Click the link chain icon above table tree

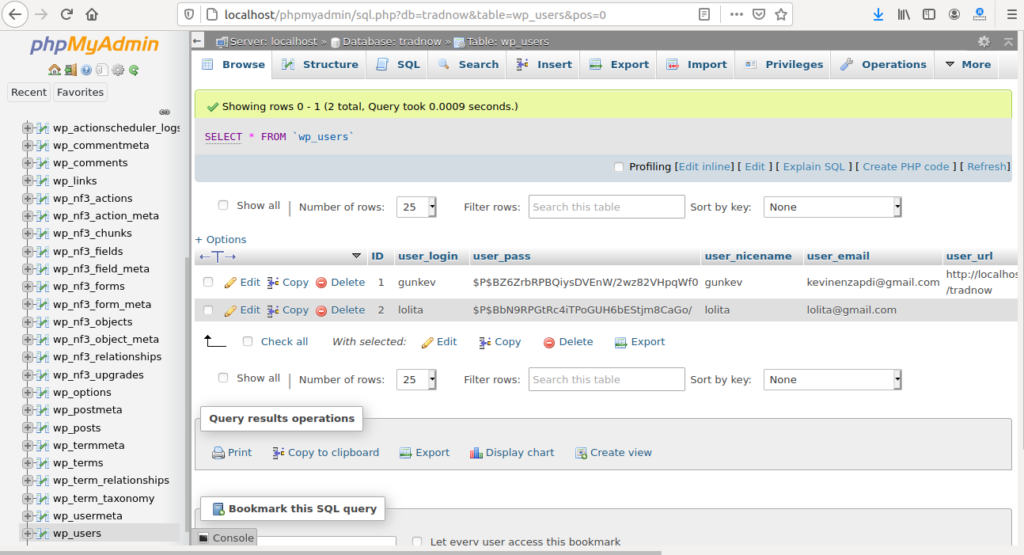tap(165, 112)
